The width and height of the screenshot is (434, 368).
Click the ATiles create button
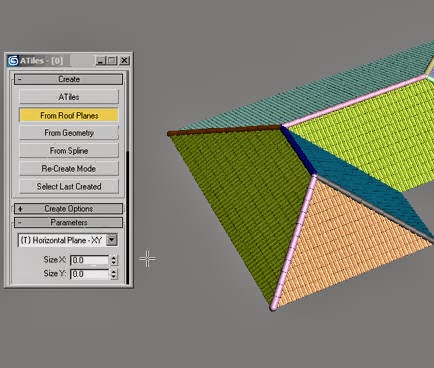[69, 97]
